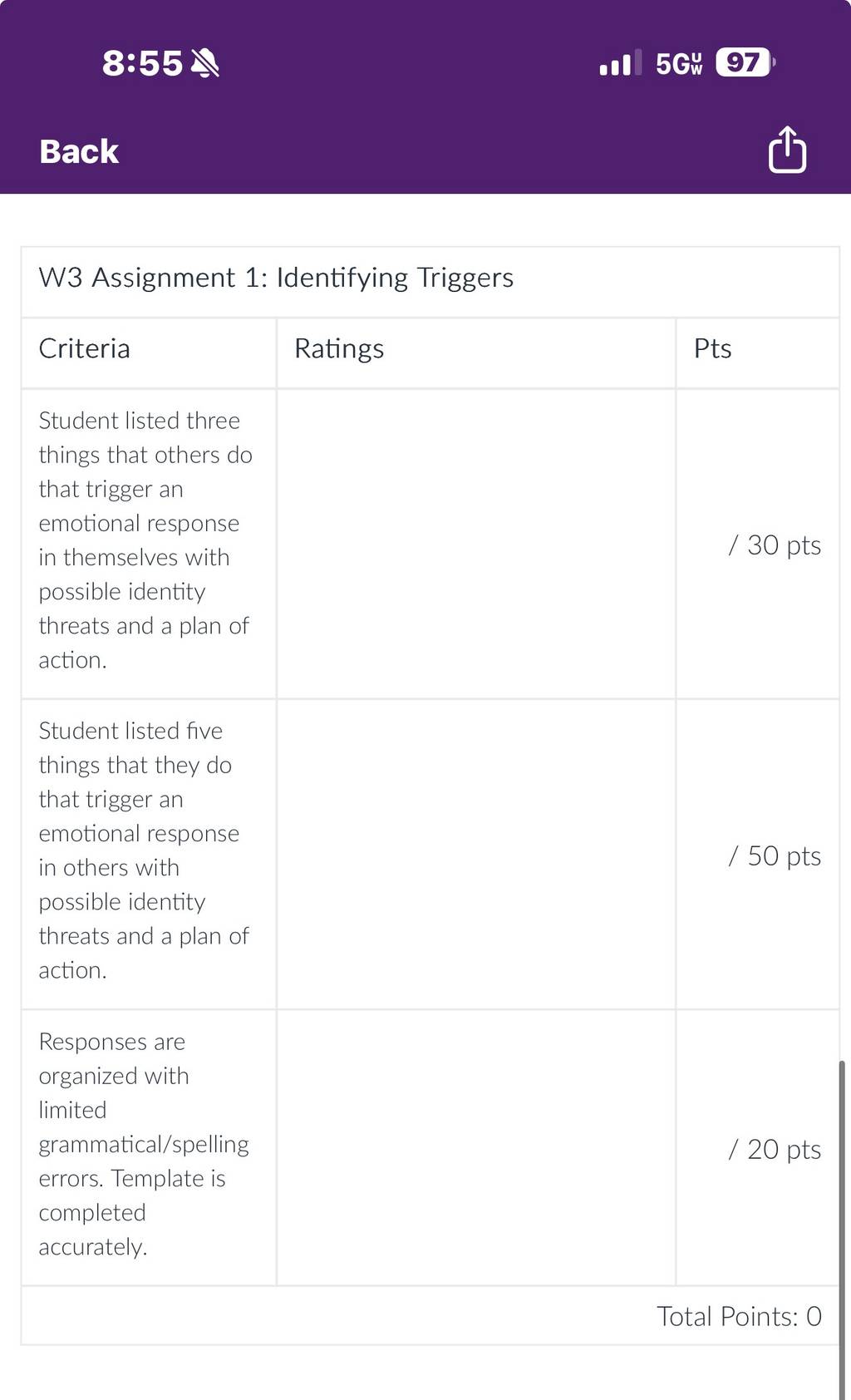Click the vertical scrollbar on right edge
The width and height of the screenshot is (851, 1400).
[x=843, y=1230]
